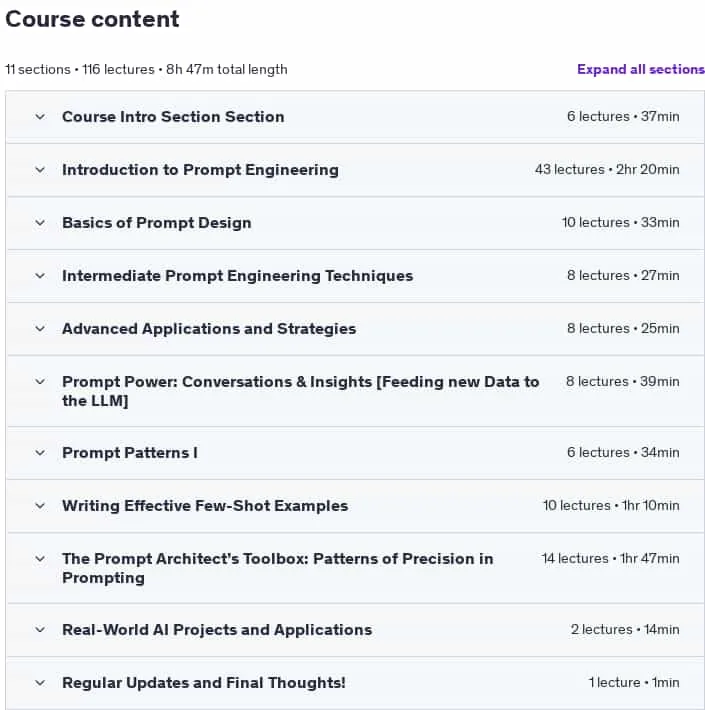Click chevron beside Basics of Prompt Design
Image resolution: width=705 pixels, height=710 pixels.
[40, 223]
